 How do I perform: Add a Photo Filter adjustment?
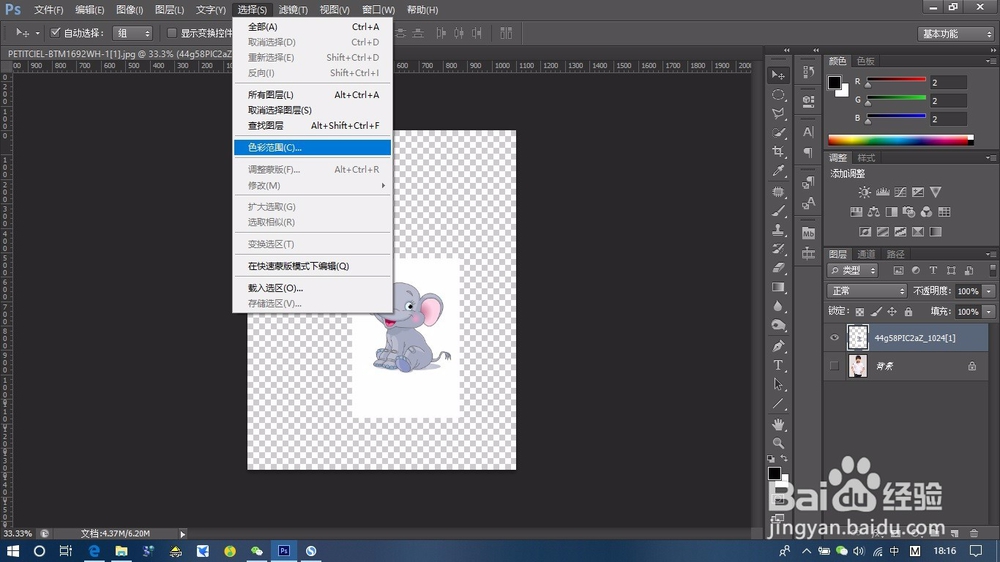(909, 212)
